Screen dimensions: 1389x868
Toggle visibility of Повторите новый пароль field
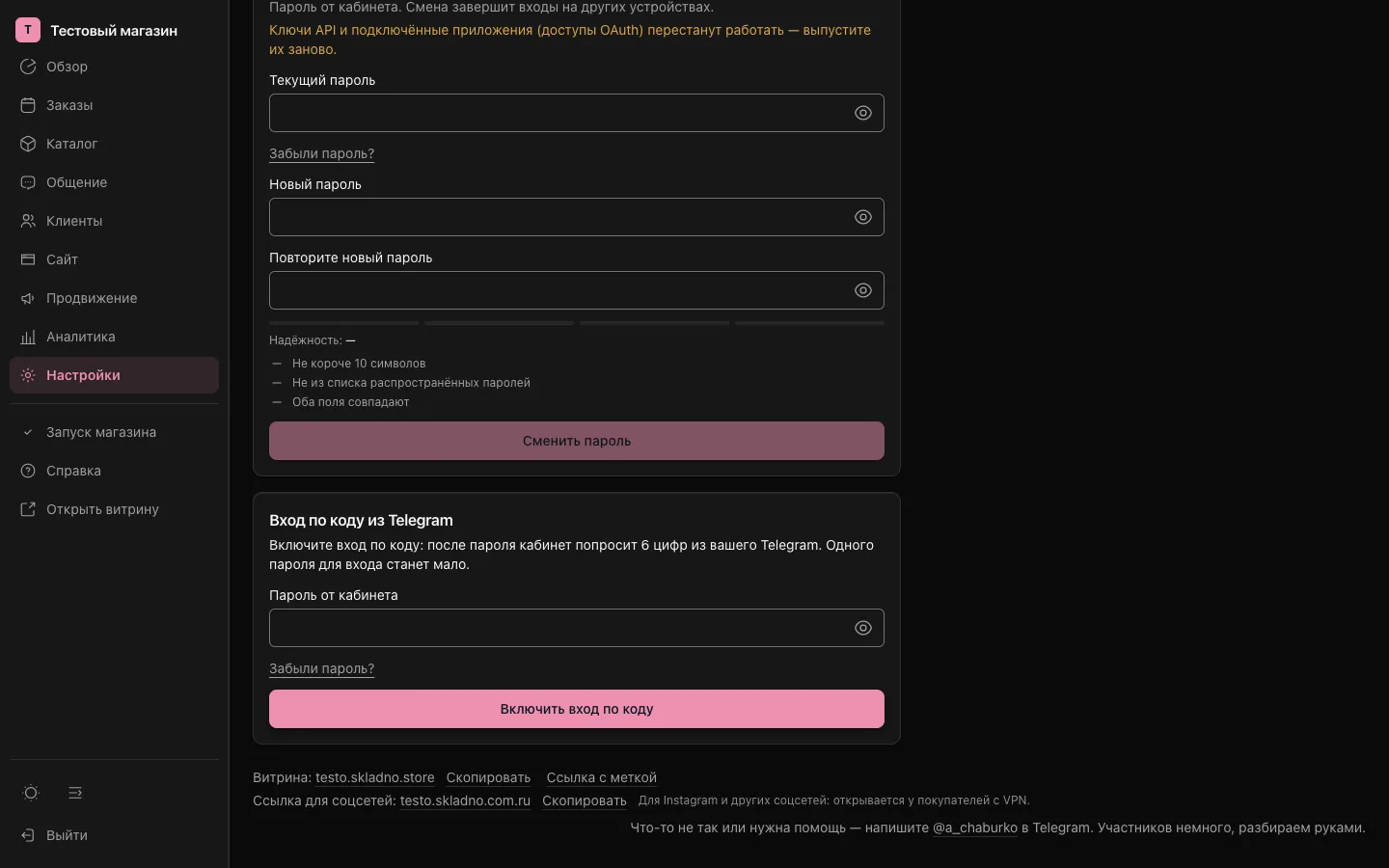click(x=863, y=290)
